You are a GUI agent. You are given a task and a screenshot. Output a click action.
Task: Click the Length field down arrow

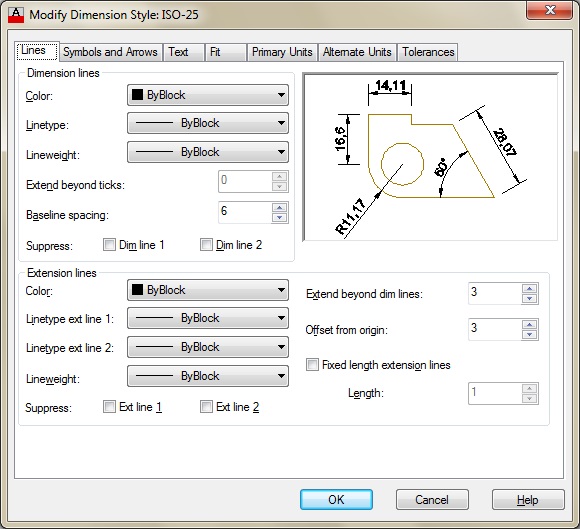tap(530, 398)
